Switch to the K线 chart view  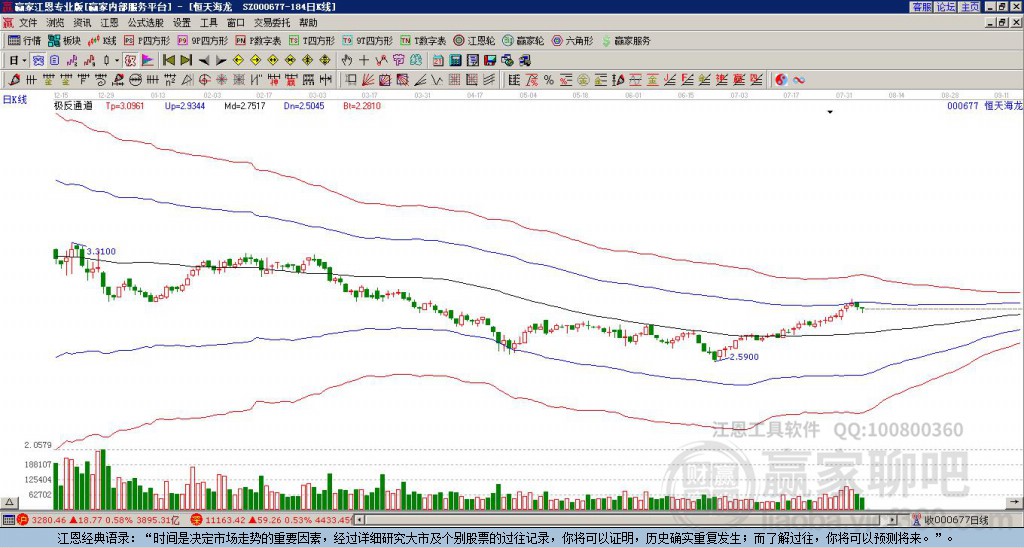[x=102, y=40]
